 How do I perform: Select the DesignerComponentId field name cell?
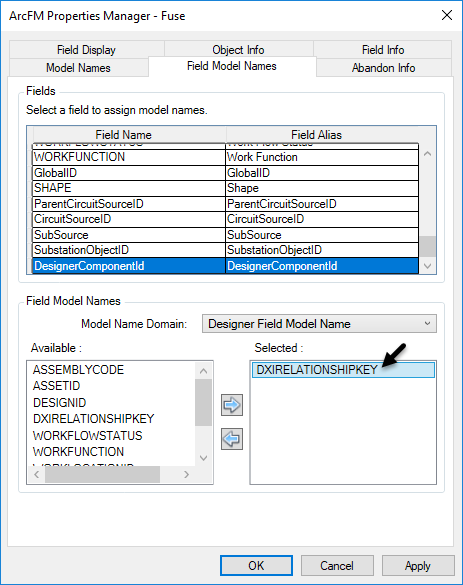129,266
